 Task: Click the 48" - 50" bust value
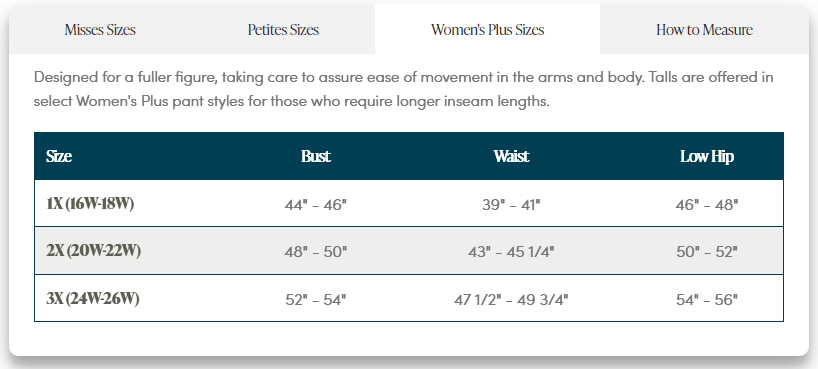(316, 252)
